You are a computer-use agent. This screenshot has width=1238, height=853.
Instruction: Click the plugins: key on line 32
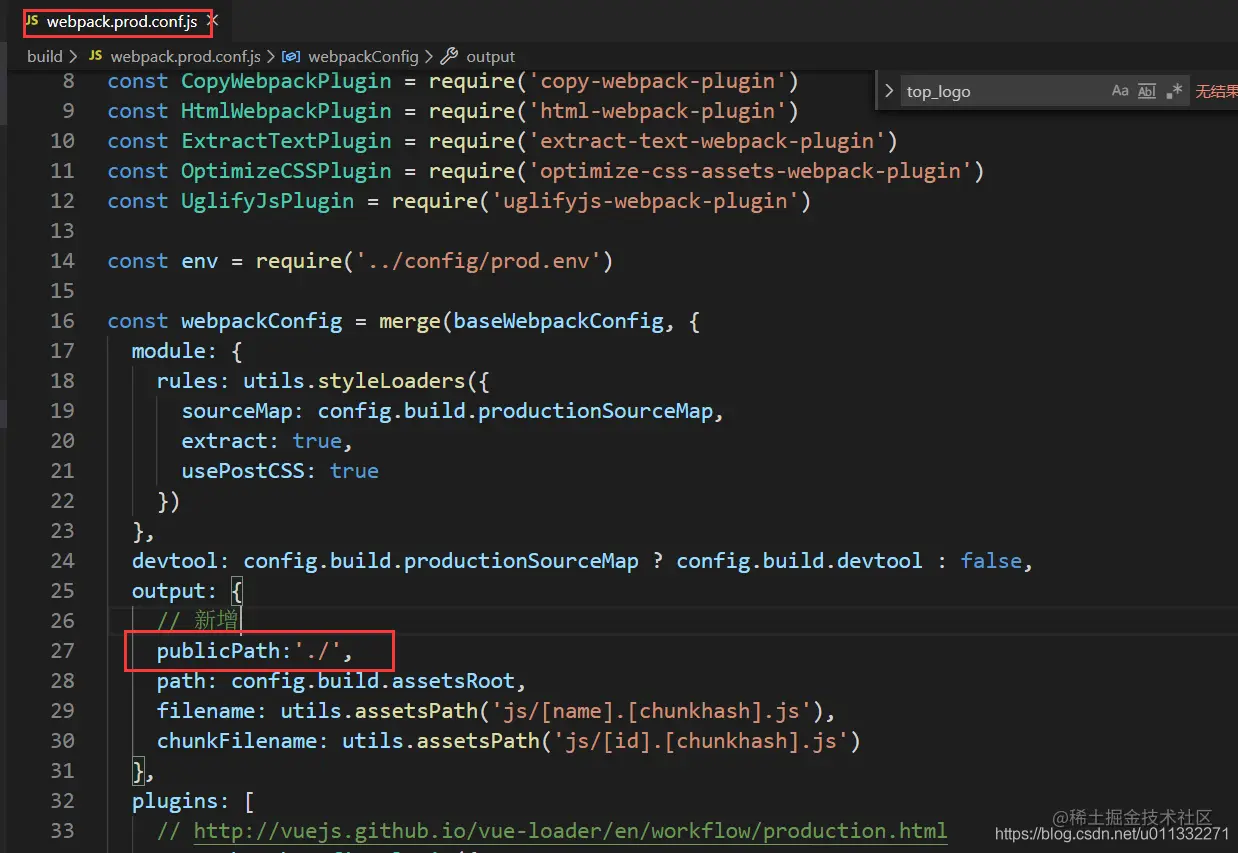(181, 801)
